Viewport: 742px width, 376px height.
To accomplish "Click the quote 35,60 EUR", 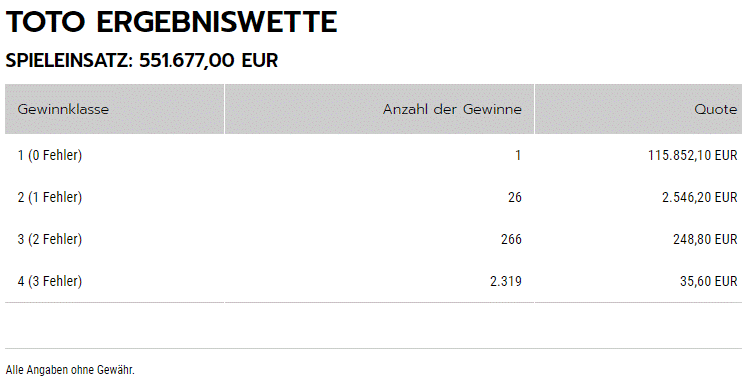I will coord(708,281).
